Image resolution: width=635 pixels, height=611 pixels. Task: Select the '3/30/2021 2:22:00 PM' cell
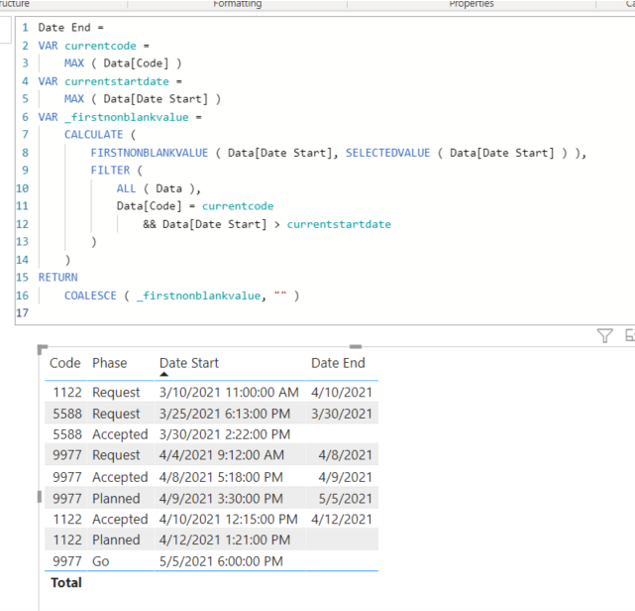tap(225, 434)
